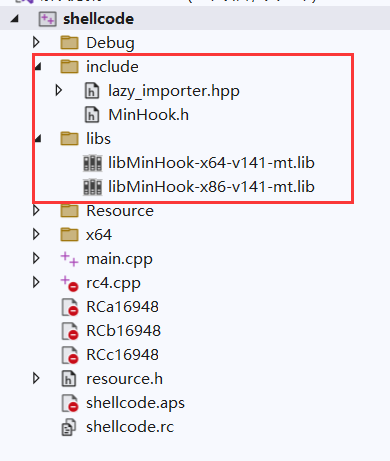Expand the Resource folder
Image resolution: width=390 pixels, height=461 pixels.
[36, 210]
